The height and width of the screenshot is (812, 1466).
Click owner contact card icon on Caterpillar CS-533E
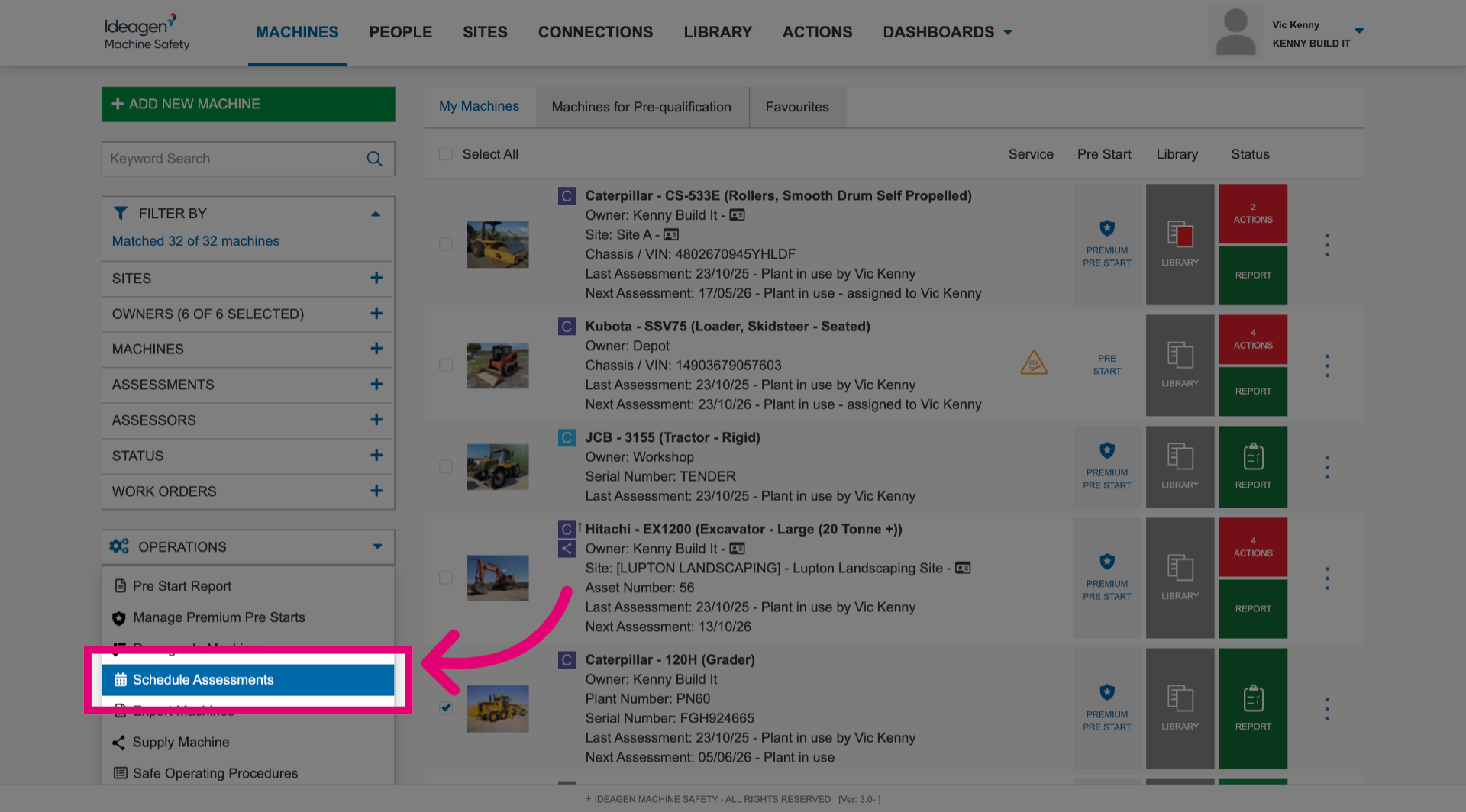(737, 215)
